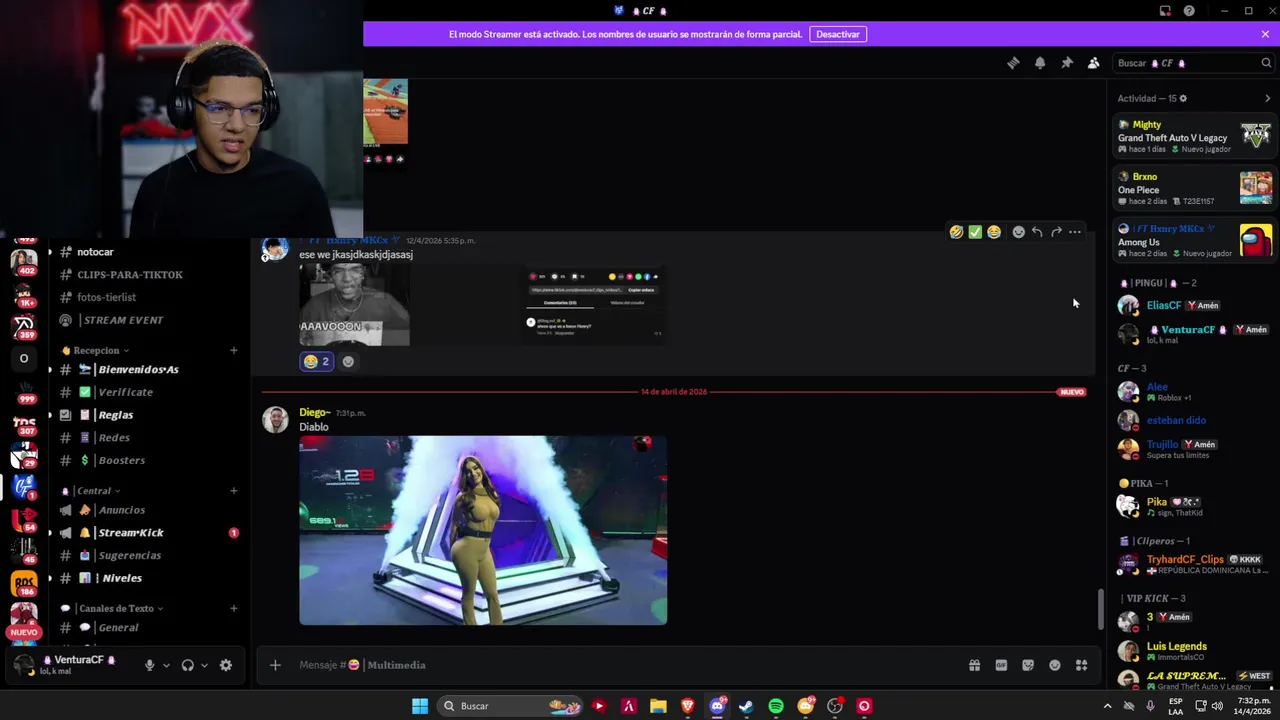1280x720 pixels.
Task: Open the apps launcher in message box
Action: 1081,665
